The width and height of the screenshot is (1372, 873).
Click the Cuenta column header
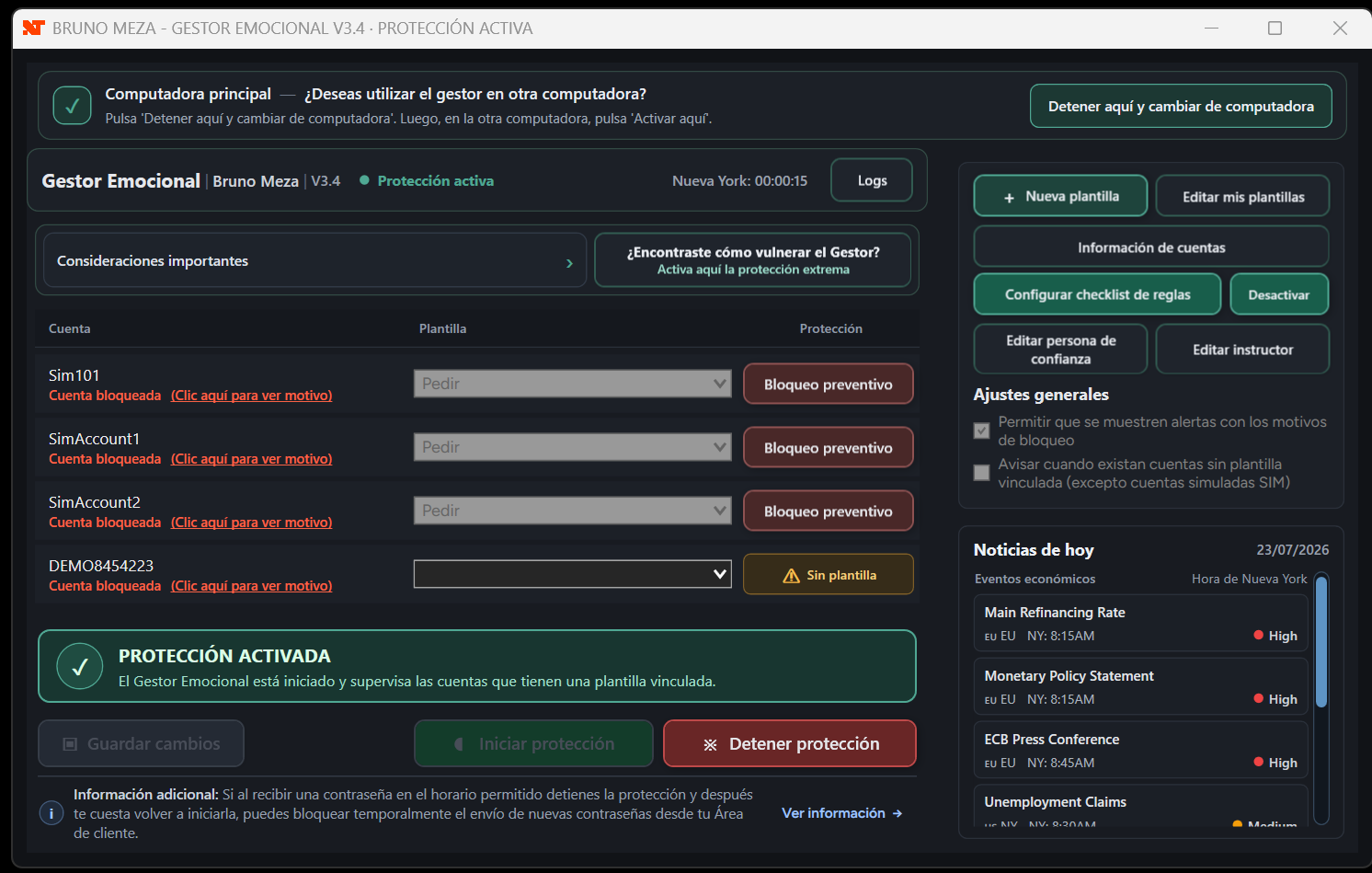click(70, 328)
